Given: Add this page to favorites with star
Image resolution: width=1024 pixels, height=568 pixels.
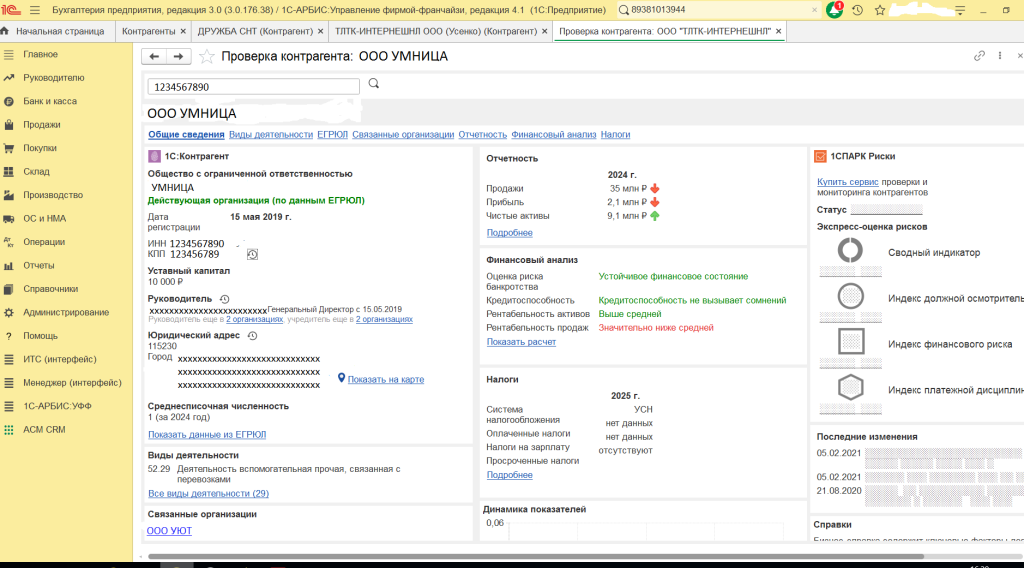Looking at the screenshot, I should (207, 57).
